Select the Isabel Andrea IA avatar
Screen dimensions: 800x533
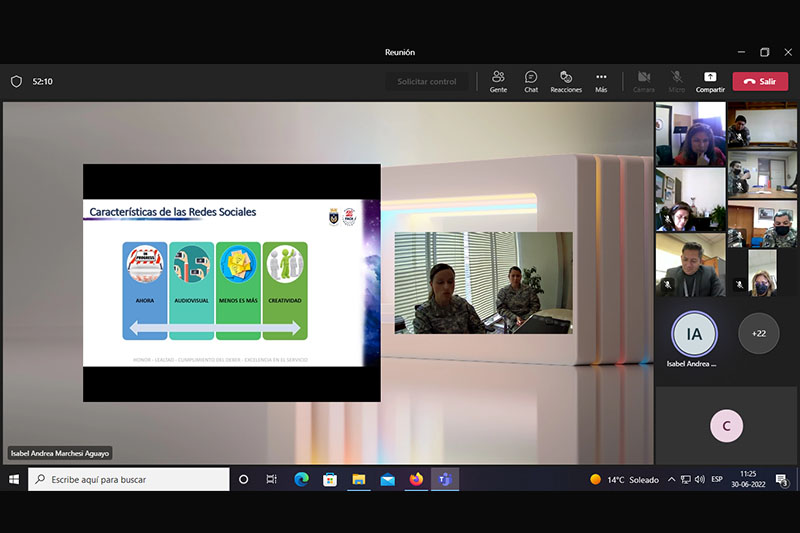point(694,334)
